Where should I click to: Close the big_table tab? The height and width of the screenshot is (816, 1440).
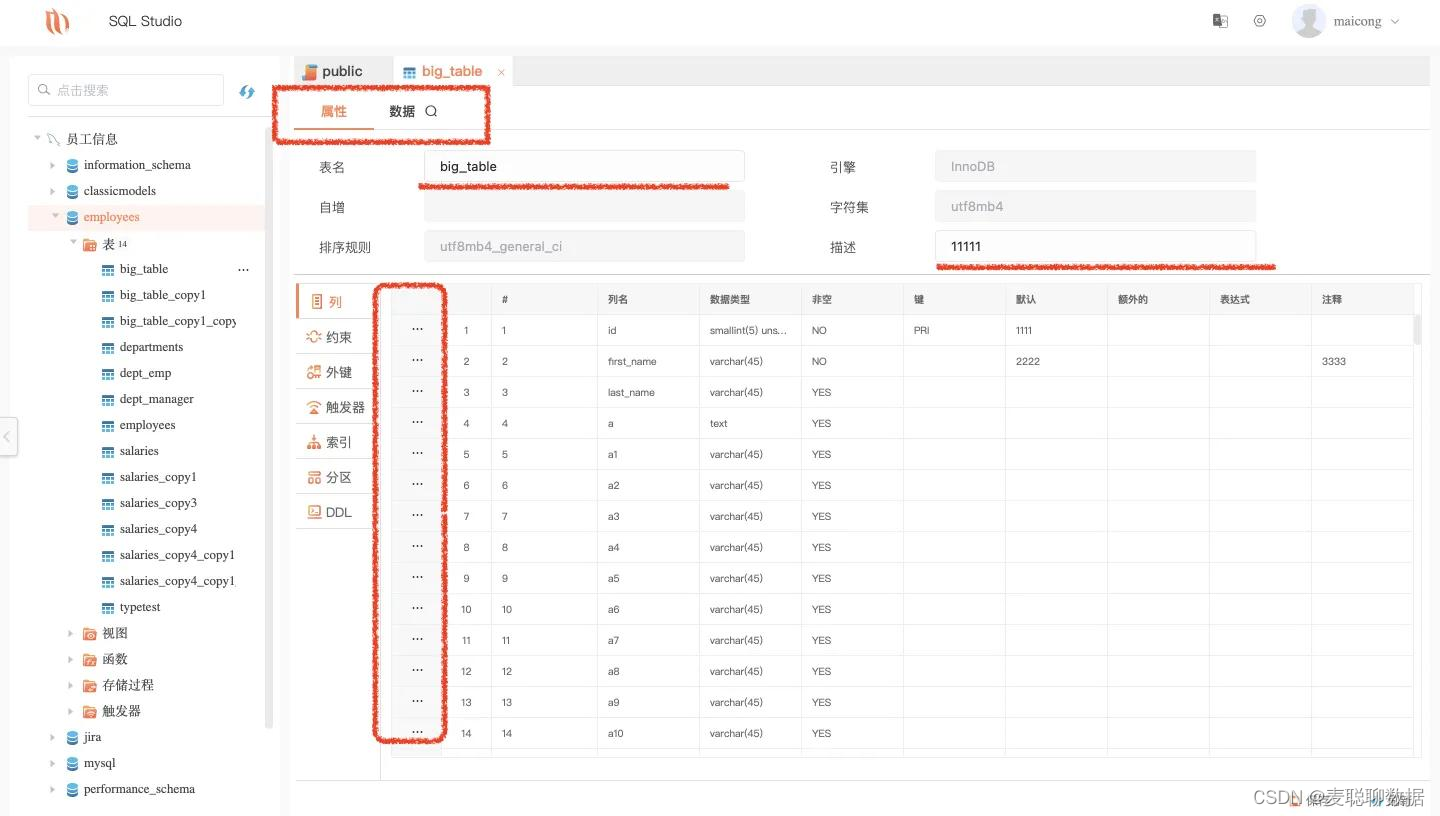[x=501, y=72]
